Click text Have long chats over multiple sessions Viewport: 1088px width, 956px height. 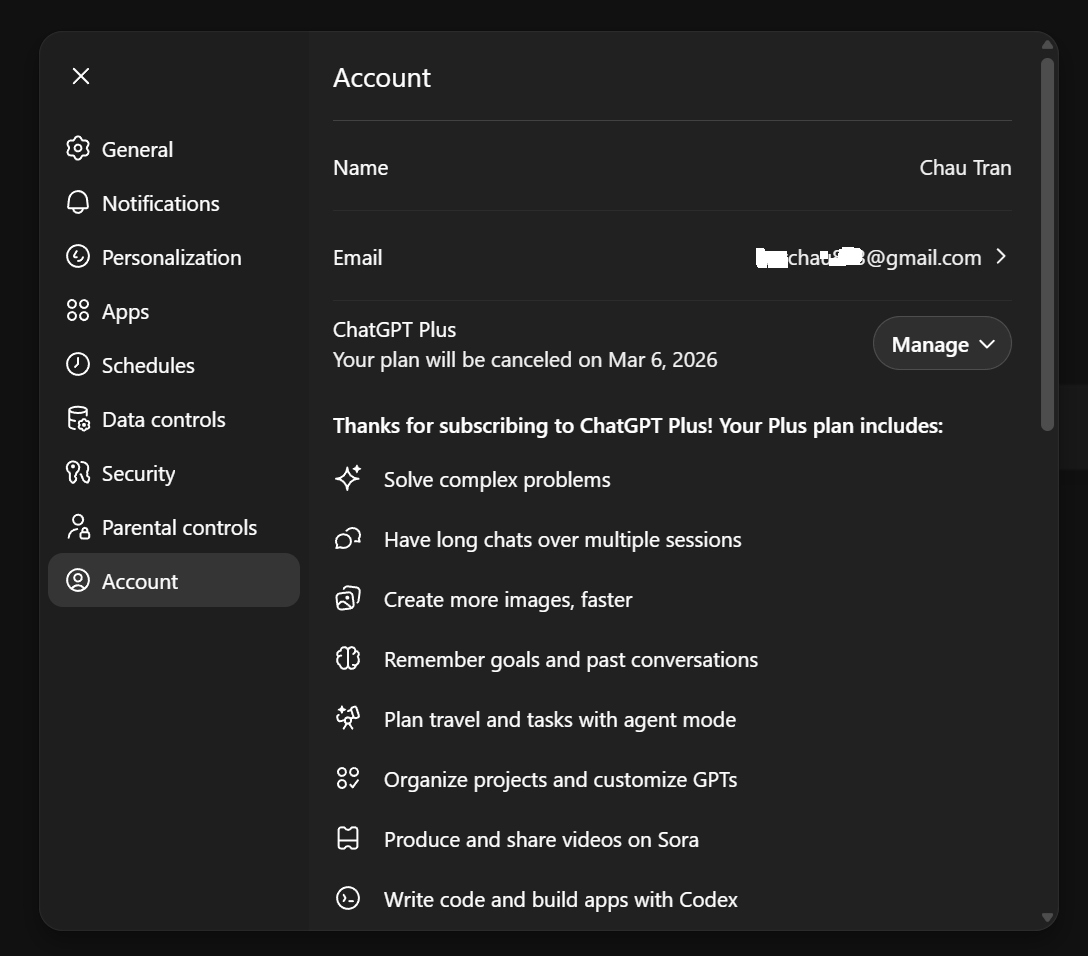(x=563, y=540)
